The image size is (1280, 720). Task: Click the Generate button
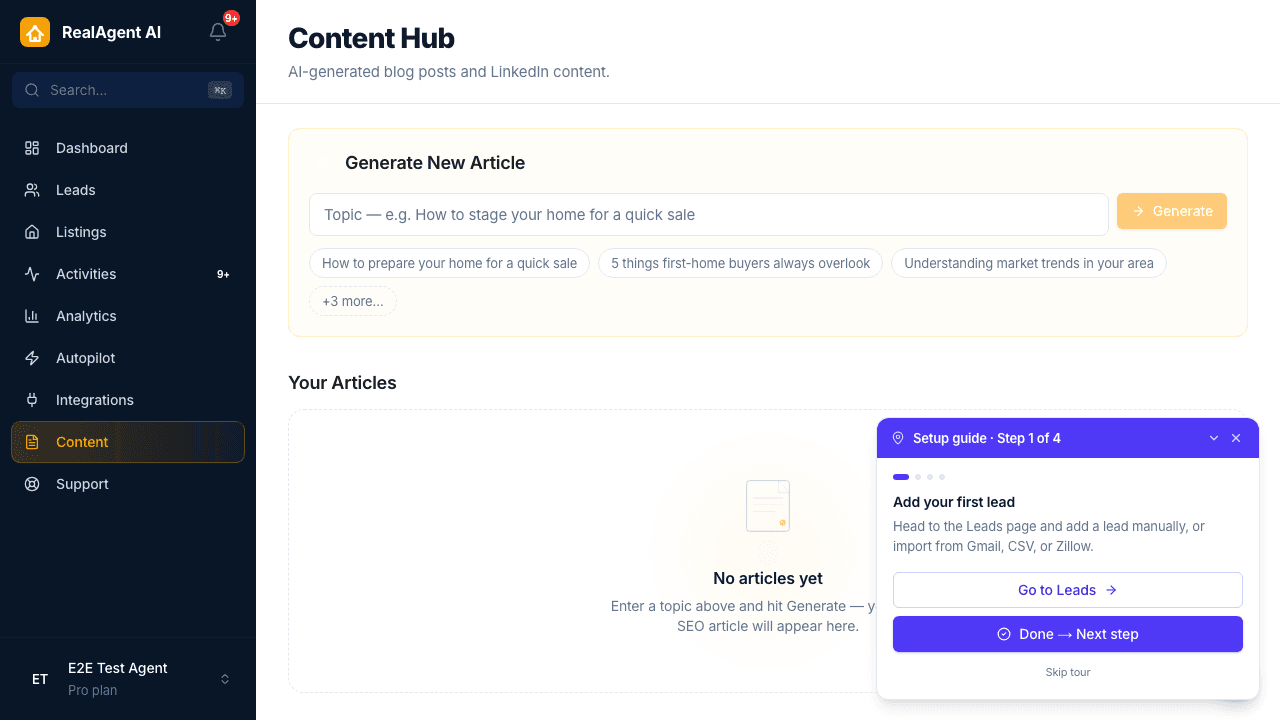click(x=1172, y=211)
